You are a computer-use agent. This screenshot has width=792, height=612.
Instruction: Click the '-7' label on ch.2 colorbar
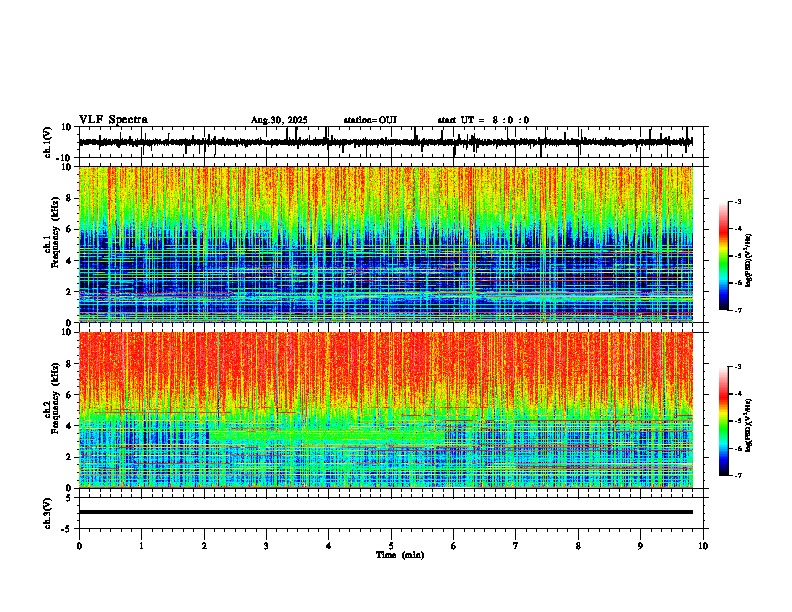tap(737, 475)
